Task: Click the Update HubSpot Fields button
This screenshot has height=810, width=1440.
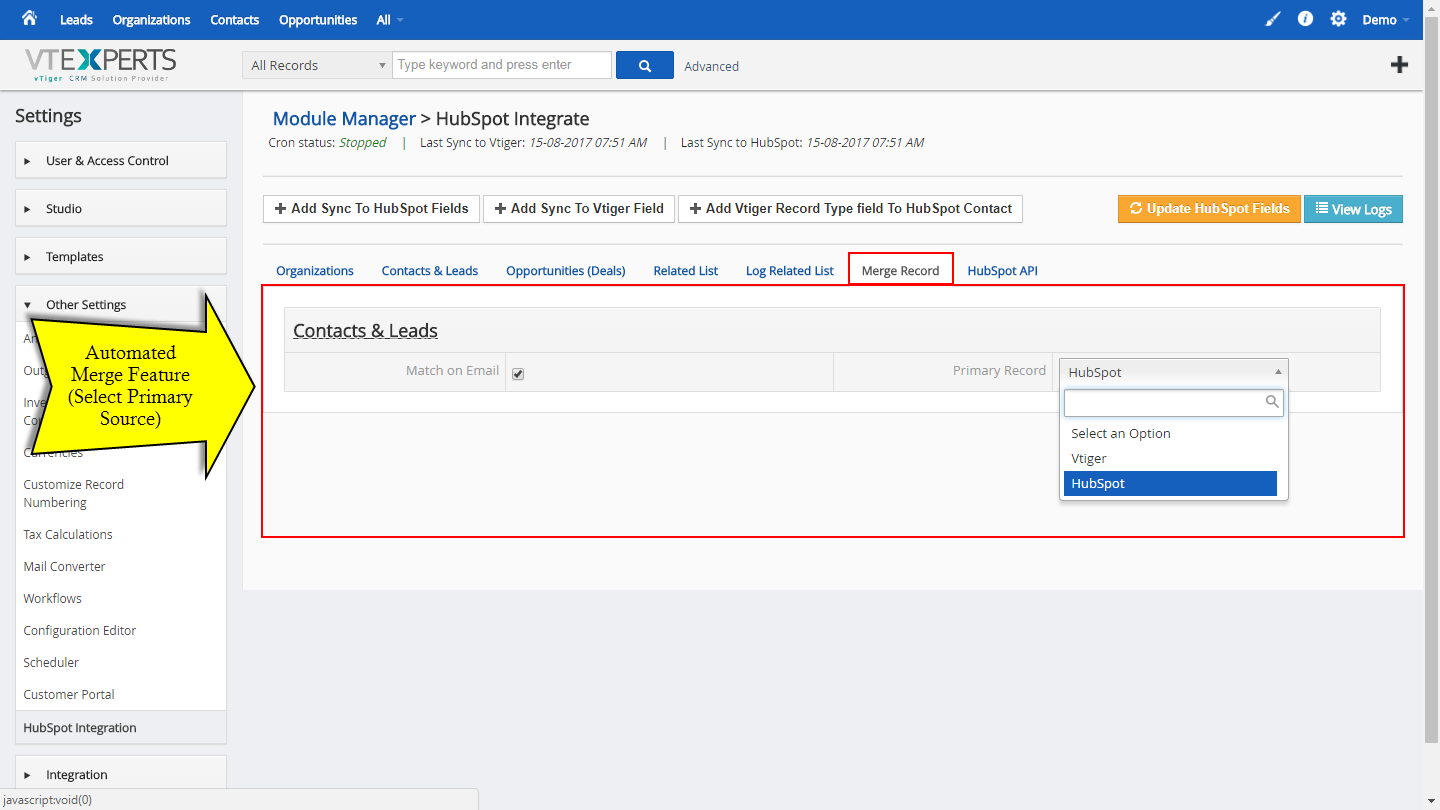Action: (1209, 208)
